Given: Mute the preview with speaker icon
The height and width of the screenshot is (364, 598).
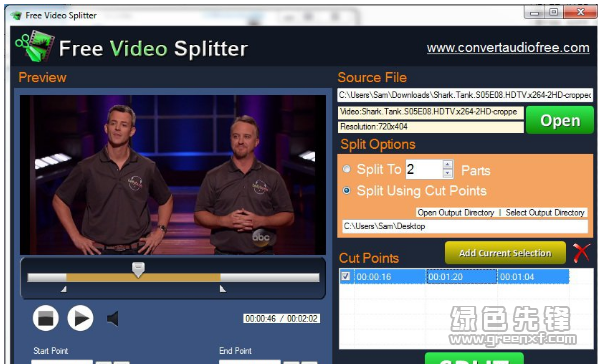Looking at the screenshot, I should (113, 319).
